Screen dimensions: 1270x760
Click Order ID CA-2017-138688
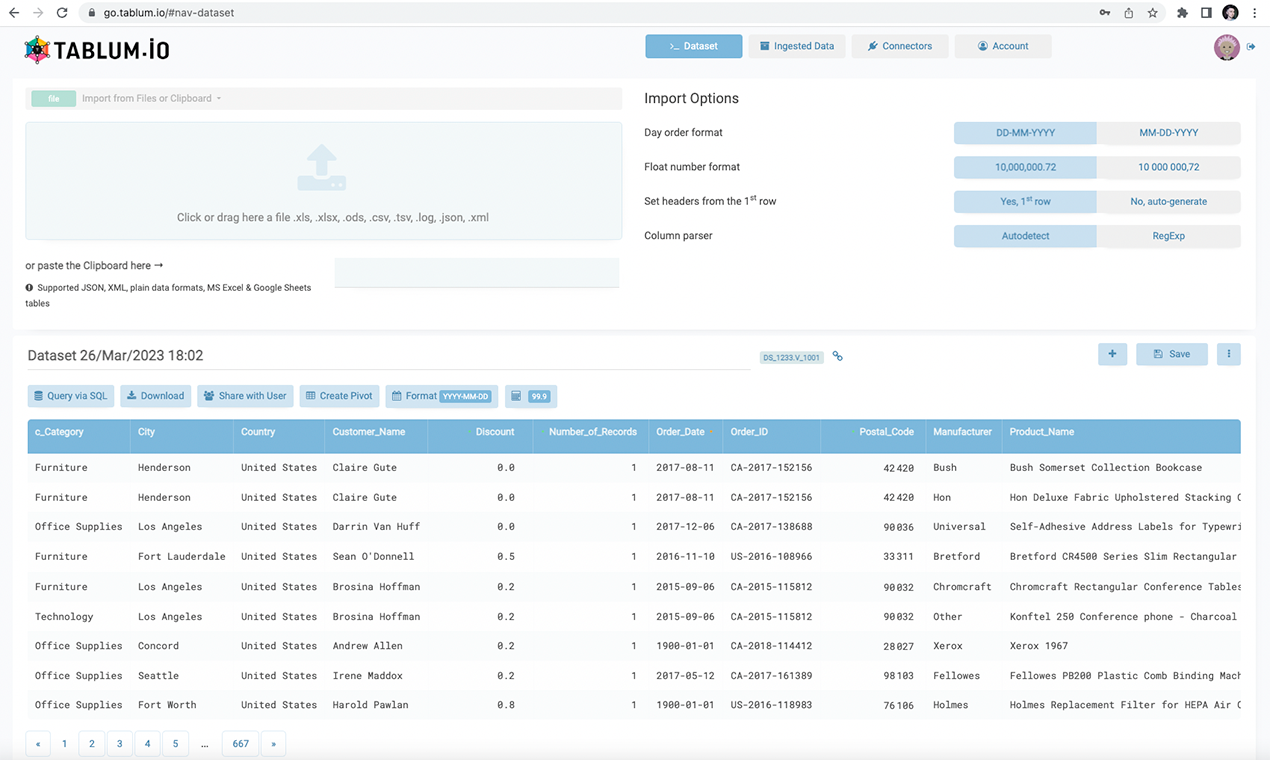tap(772, 527)
